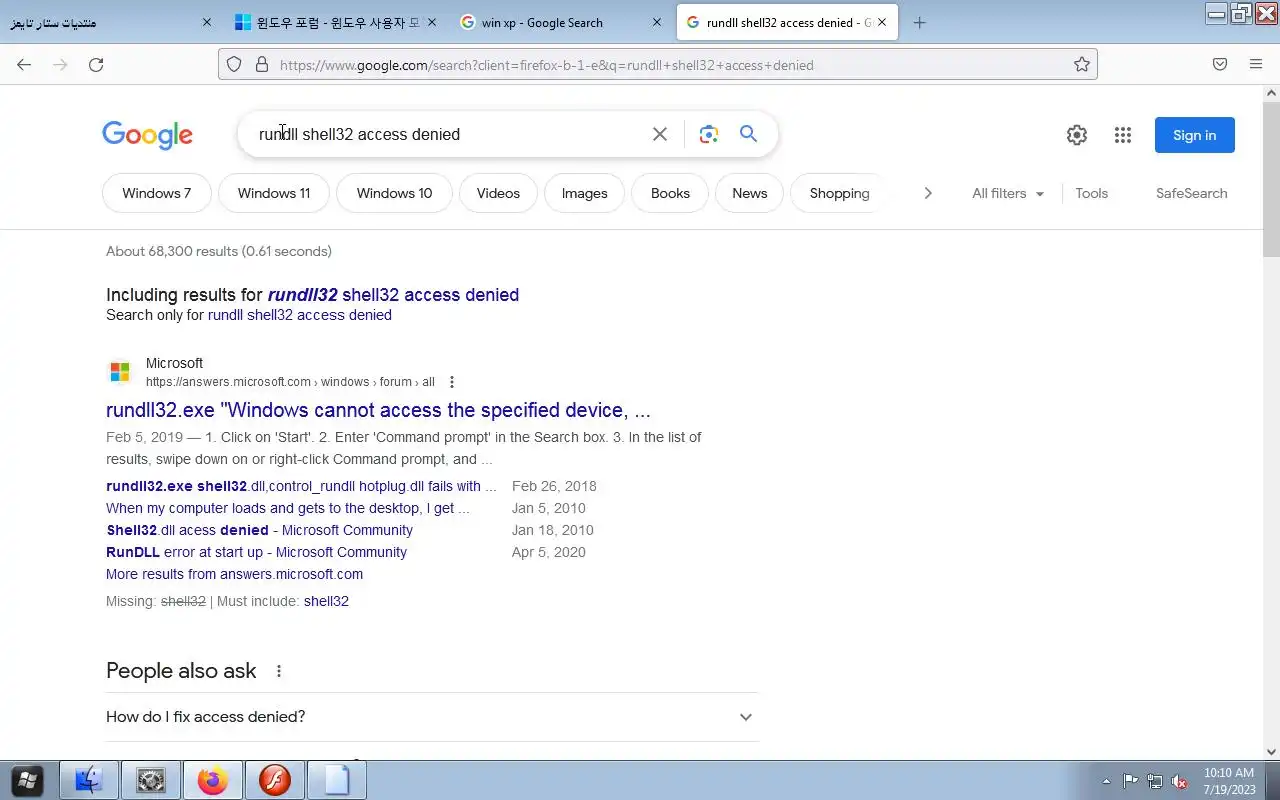1280x800 pixels.
Task: Select the Windows 7 filter chip
Action: 156,193
